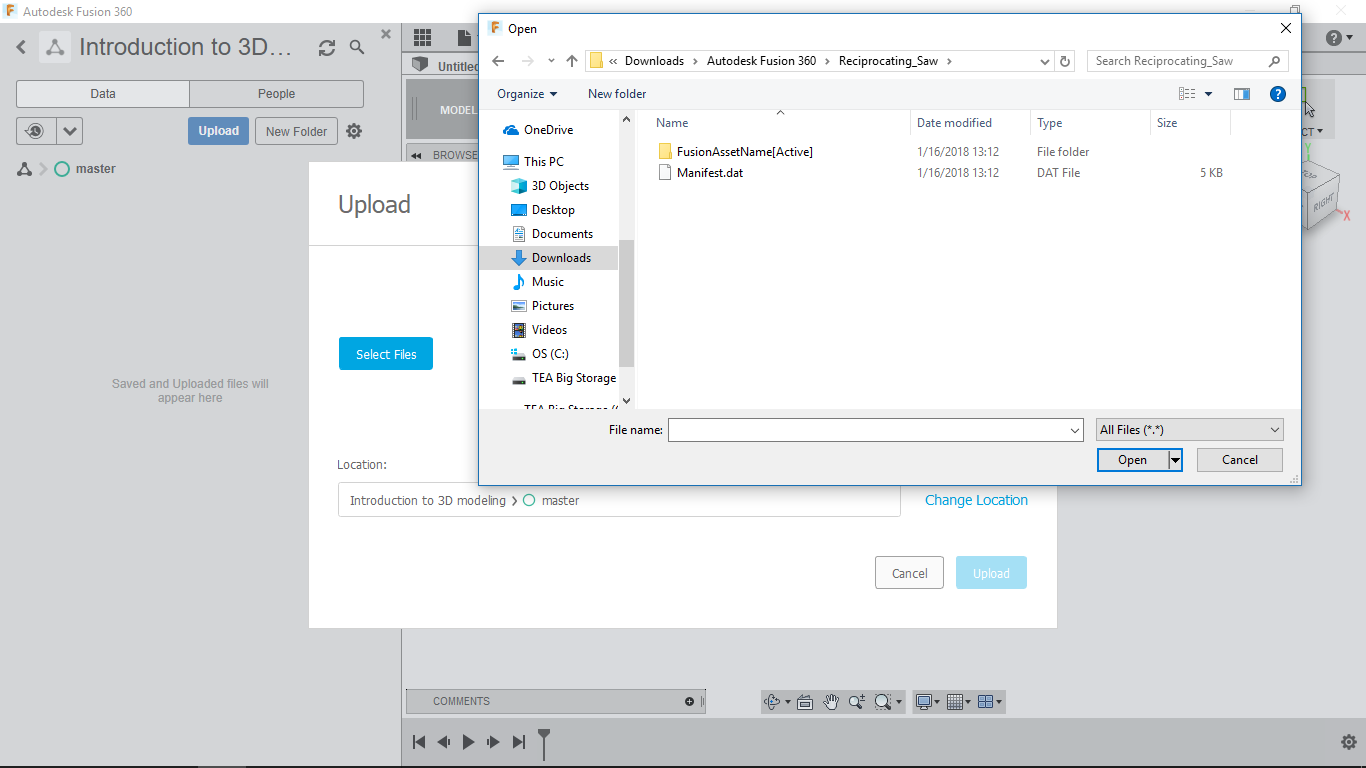Open timeline settings gear
Viewport: 1366px width, 768px height.
tap(1348, 742)
